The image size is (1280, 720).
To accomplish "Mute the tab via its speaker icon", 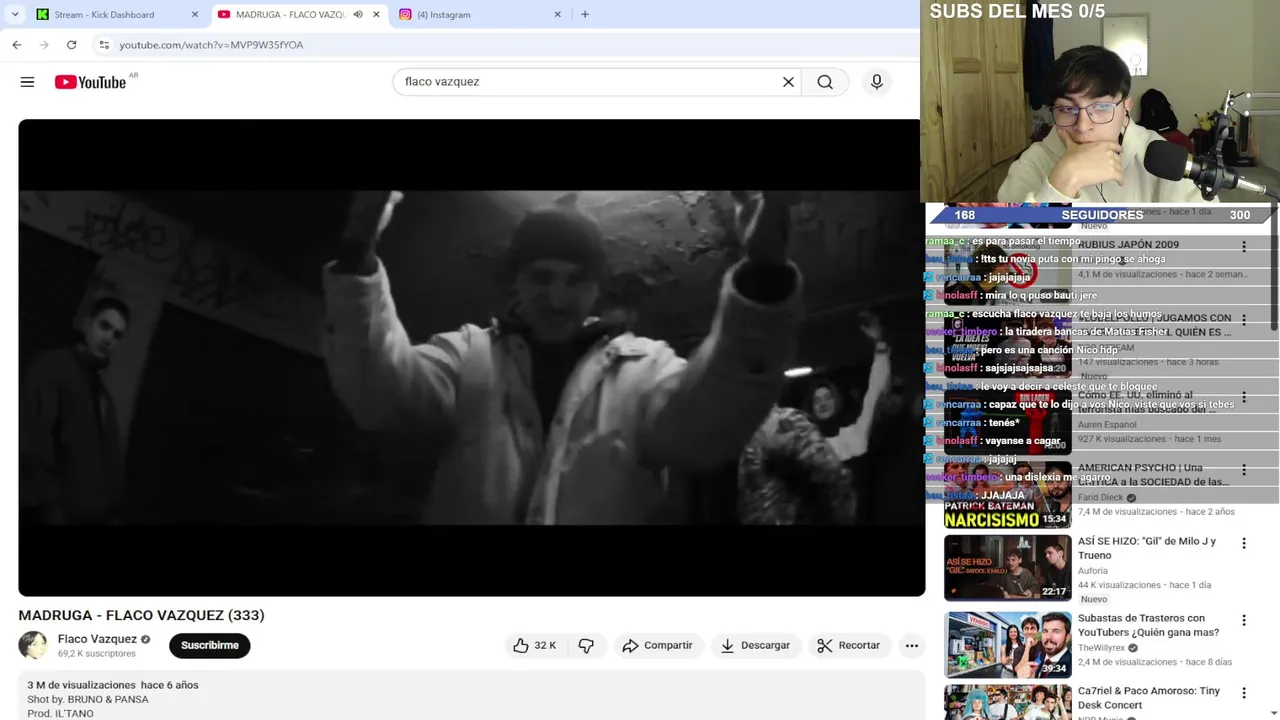I will tap(358, 14).
